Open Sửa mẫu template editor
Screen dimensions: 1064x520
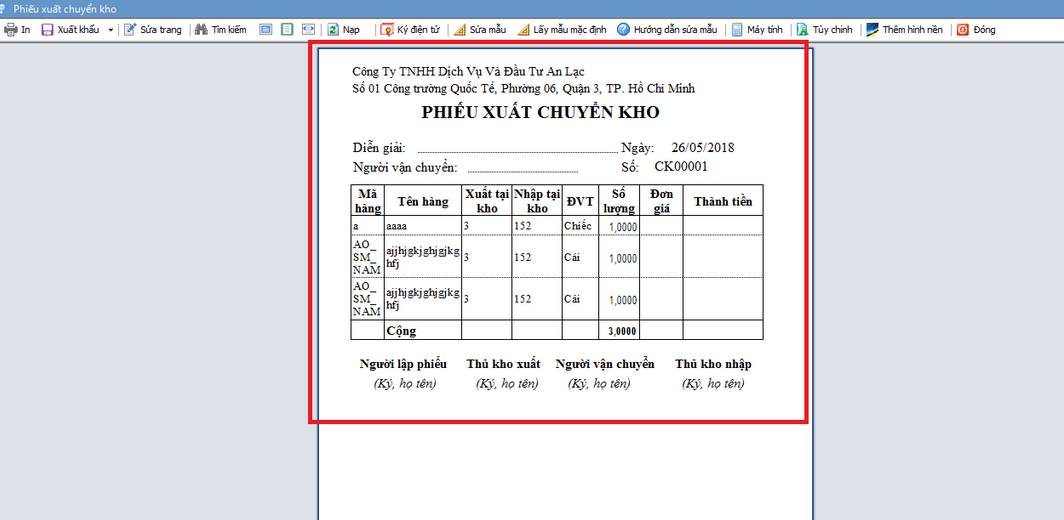480,30
